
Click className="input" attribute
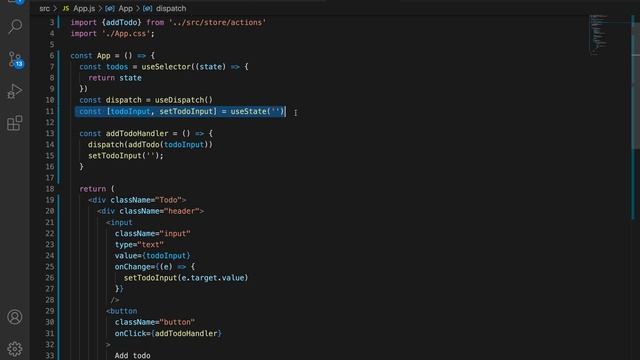[x=153, y=233]
